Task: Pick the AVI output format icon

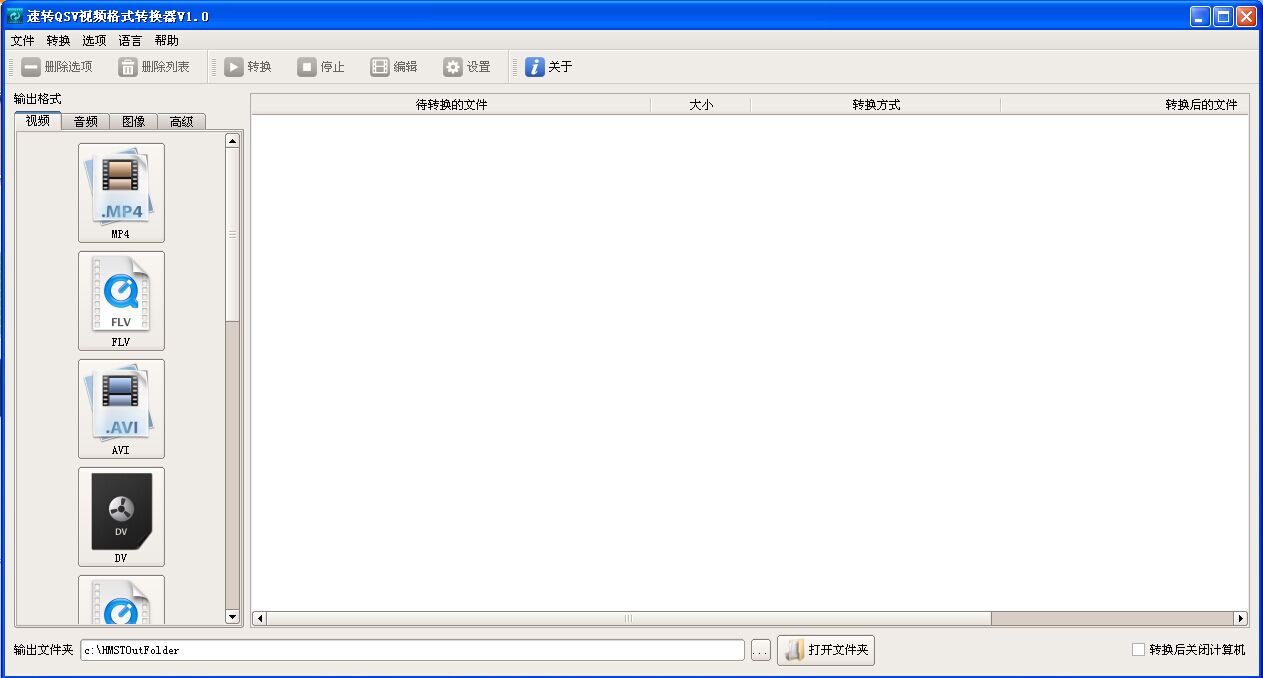Action: coord(121,408)
